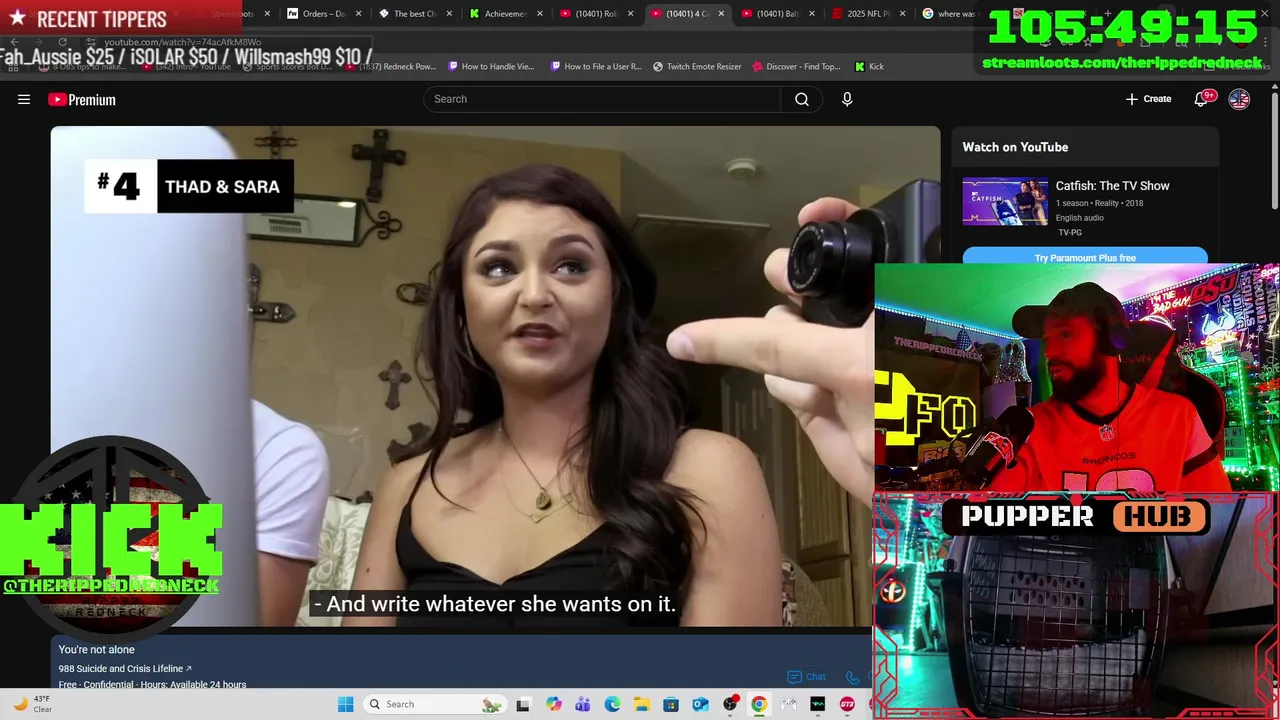Click the YouTube search magnifier button
Screen dimensions: 1280x720
802,99
